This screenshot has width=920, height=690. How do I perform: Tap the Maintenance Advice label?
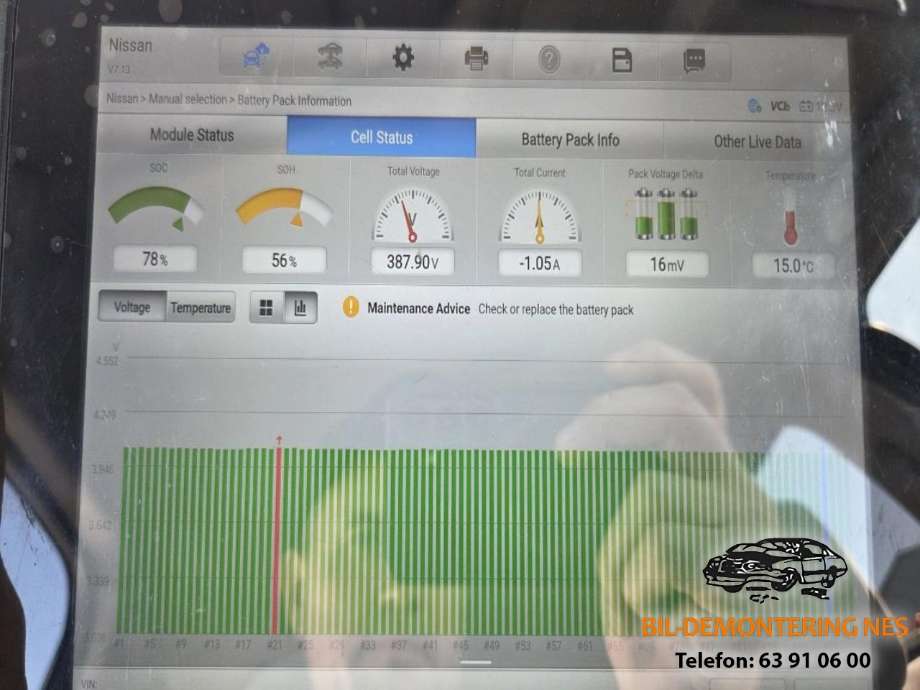[418, 308]
